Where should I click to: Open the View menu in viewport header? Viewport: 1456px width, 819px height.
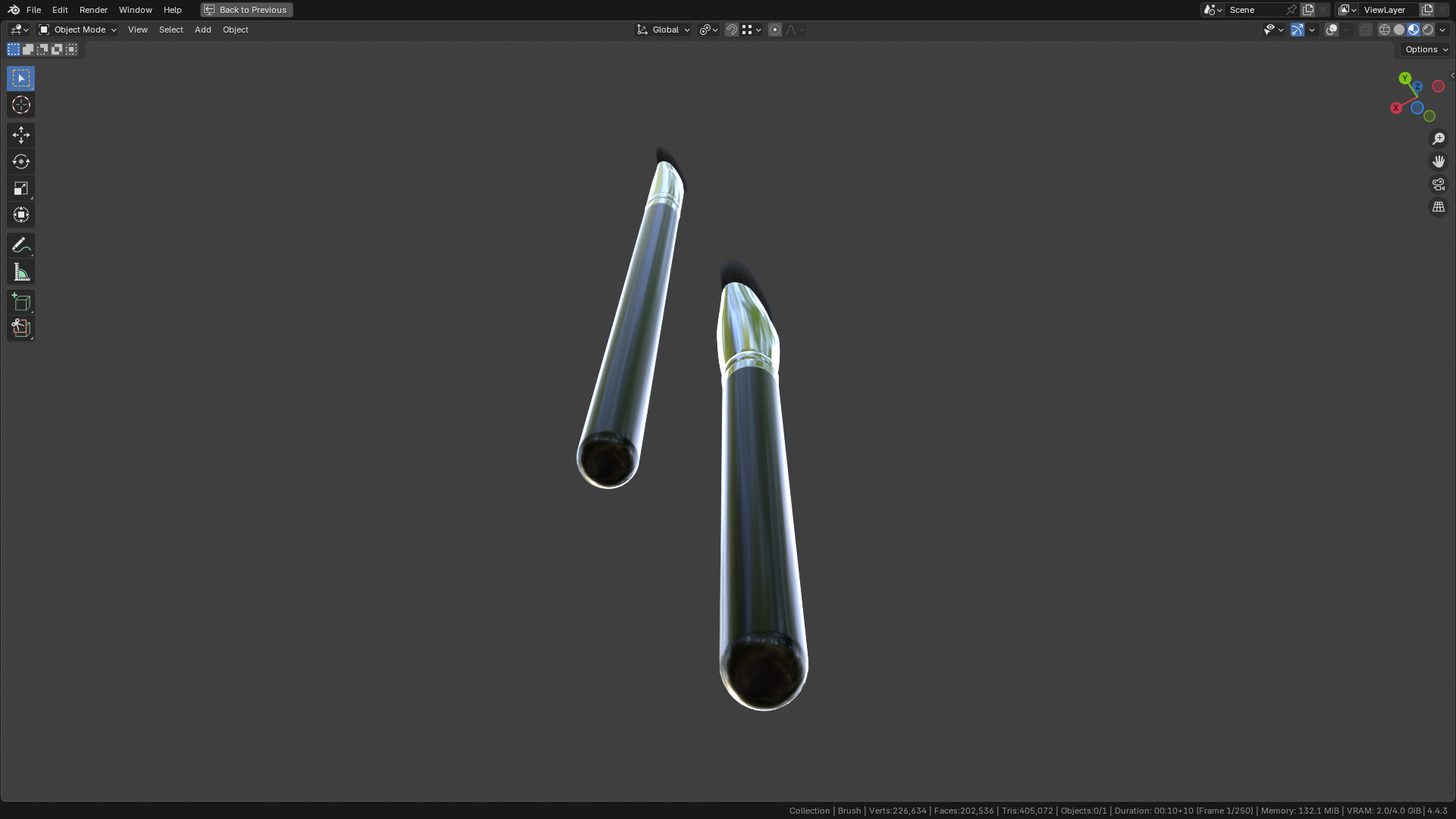pos(137,30)
